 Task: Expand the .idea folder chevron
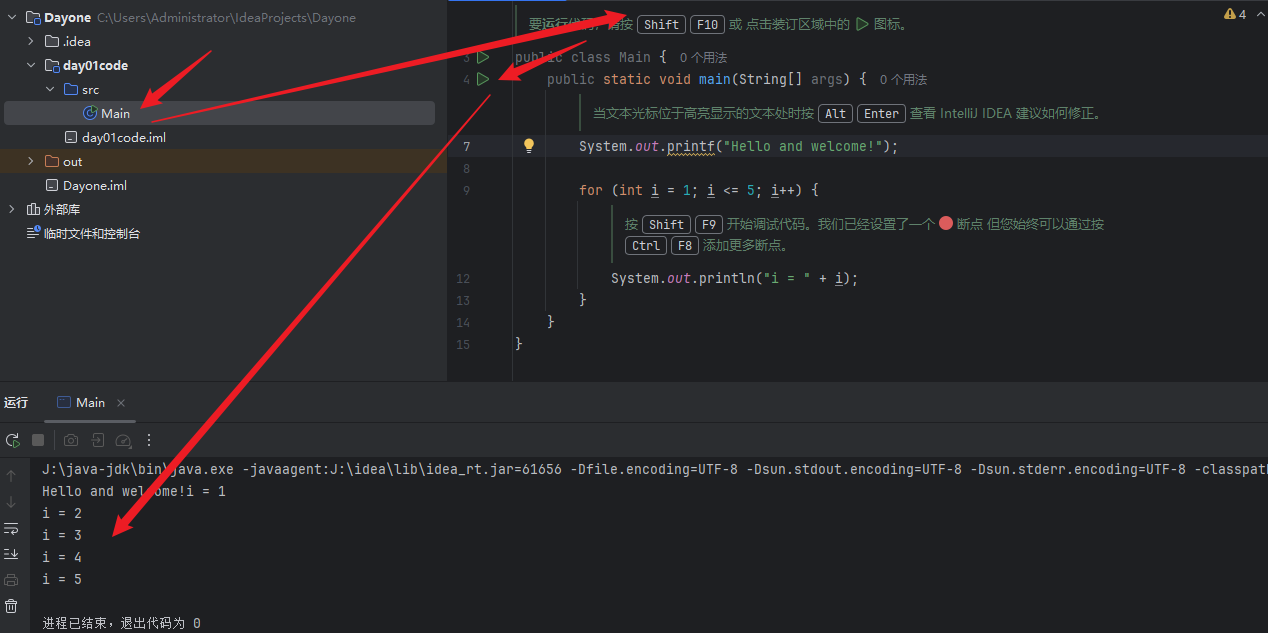31,41
